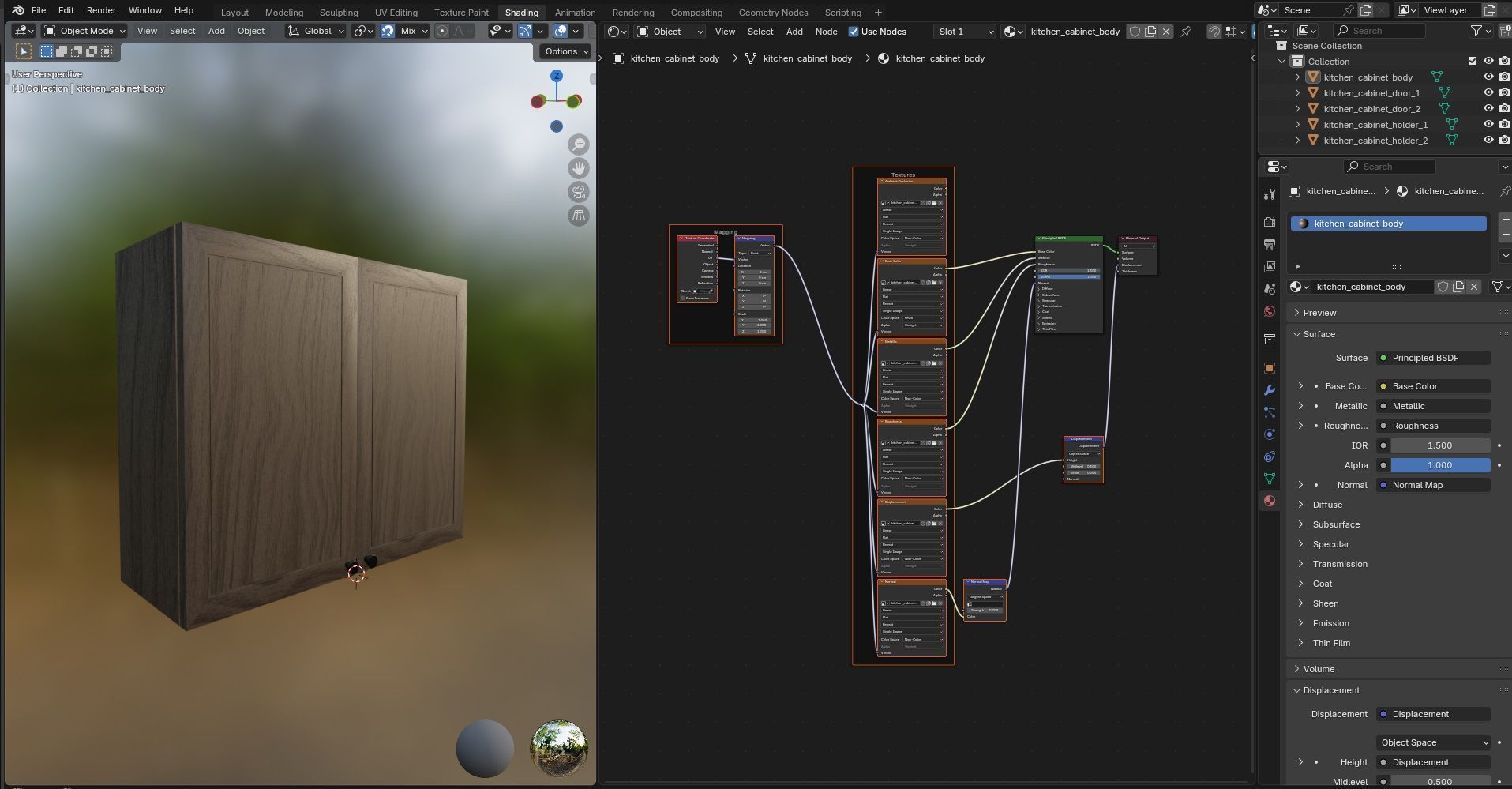This screenshot has height=789, width=1512.
Task: Expand the Volume panel
Action: (1319, 669)
